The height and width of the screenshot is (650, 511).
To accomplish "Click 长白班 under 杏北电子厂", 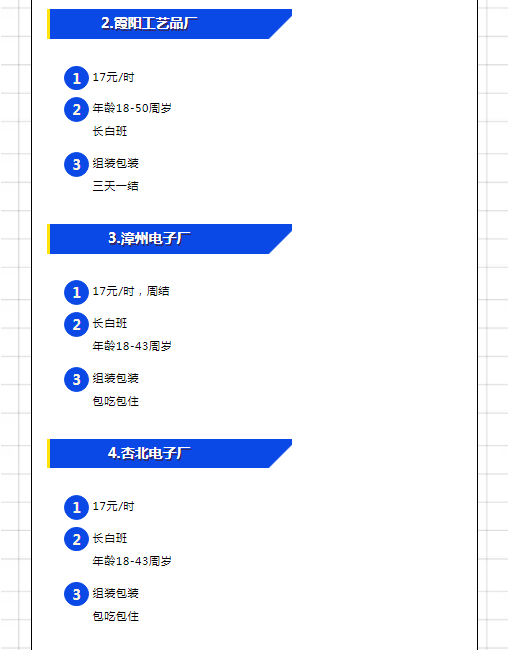I will point(110,538).
